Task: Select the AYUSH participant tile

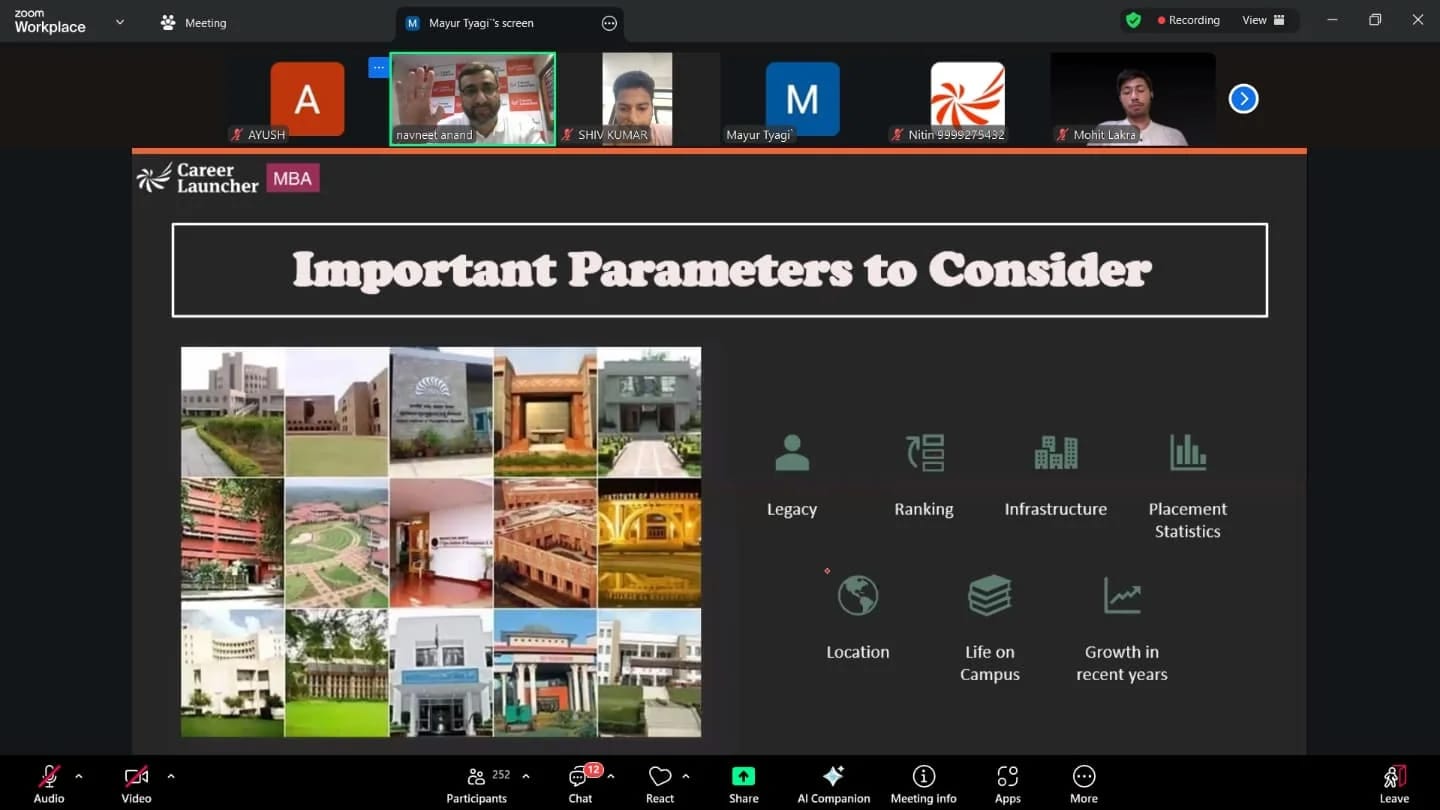Action: coord(307,99)
